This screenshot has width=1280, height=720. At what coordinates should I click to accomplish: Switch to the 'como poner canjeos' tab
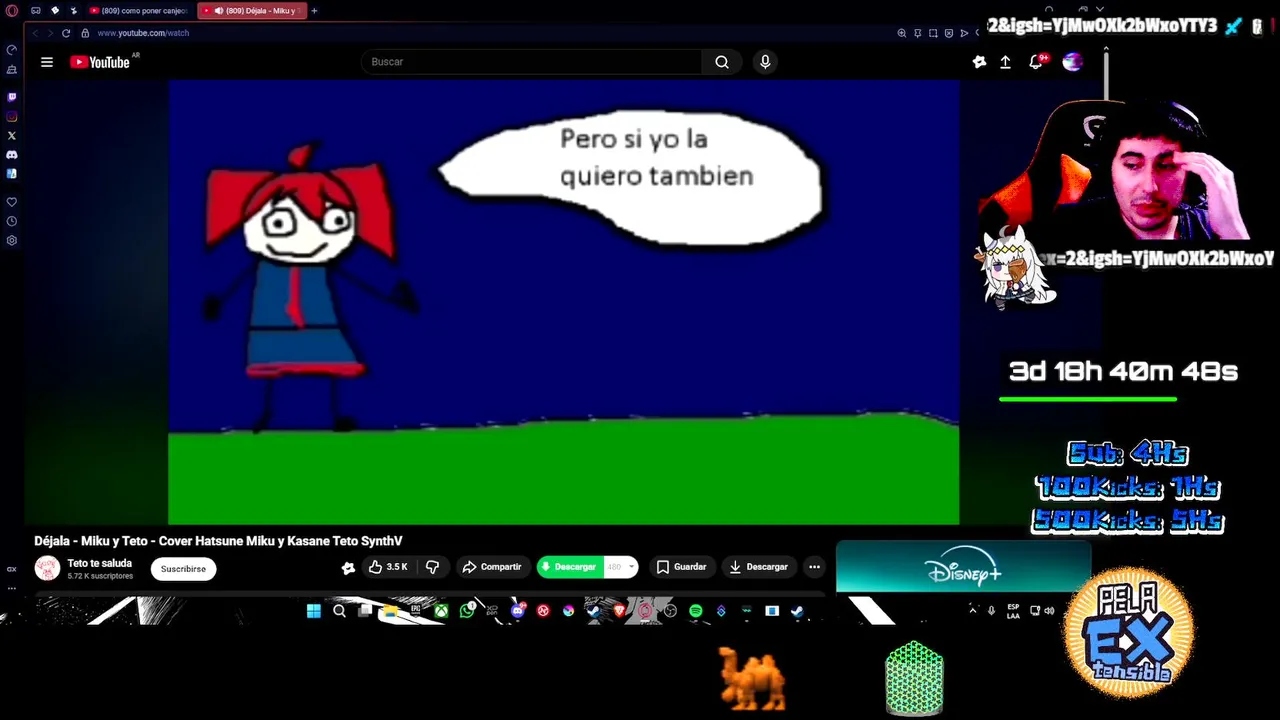[x=140, y=11]
